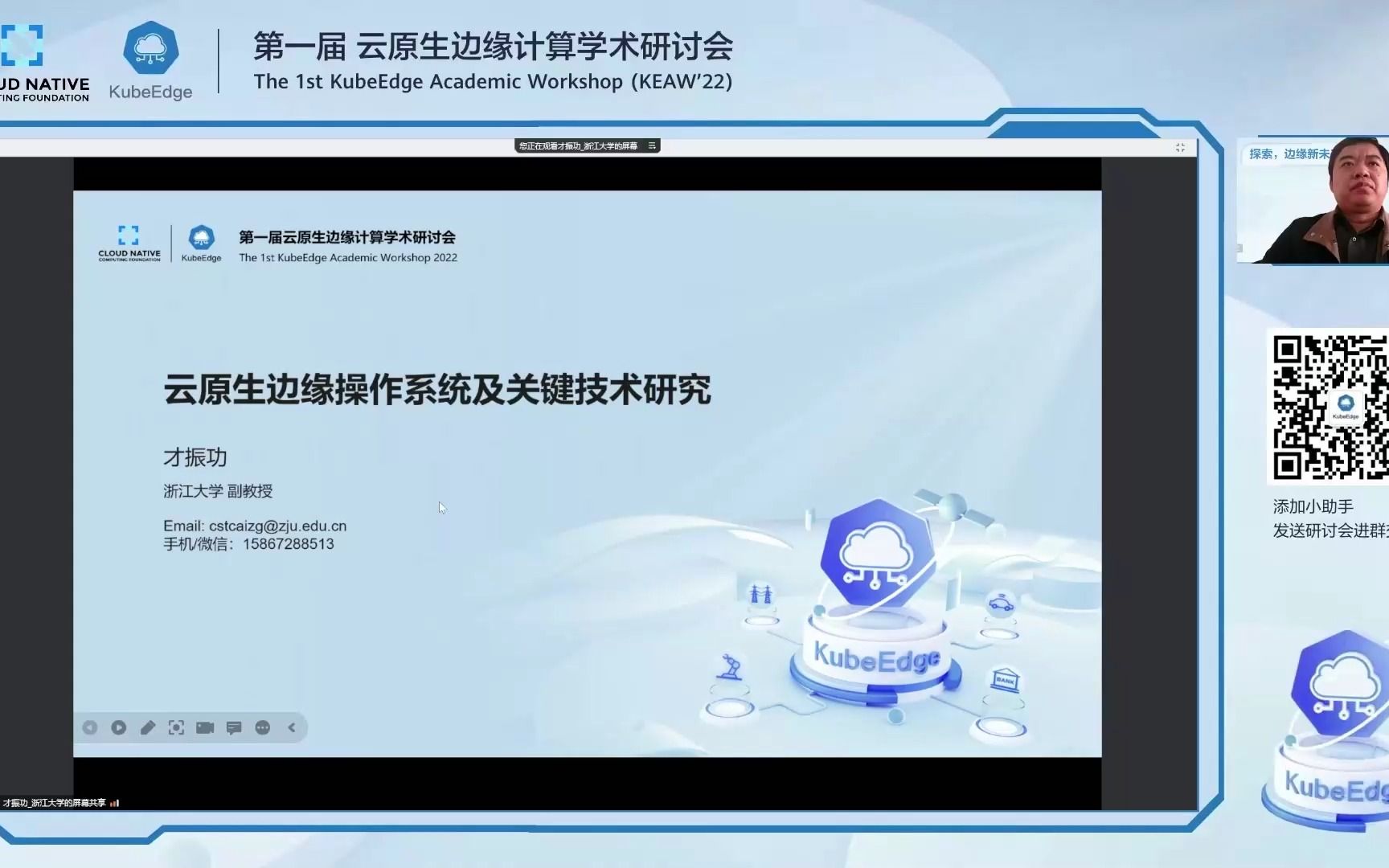Click the next slide play button

click(119, 727)
